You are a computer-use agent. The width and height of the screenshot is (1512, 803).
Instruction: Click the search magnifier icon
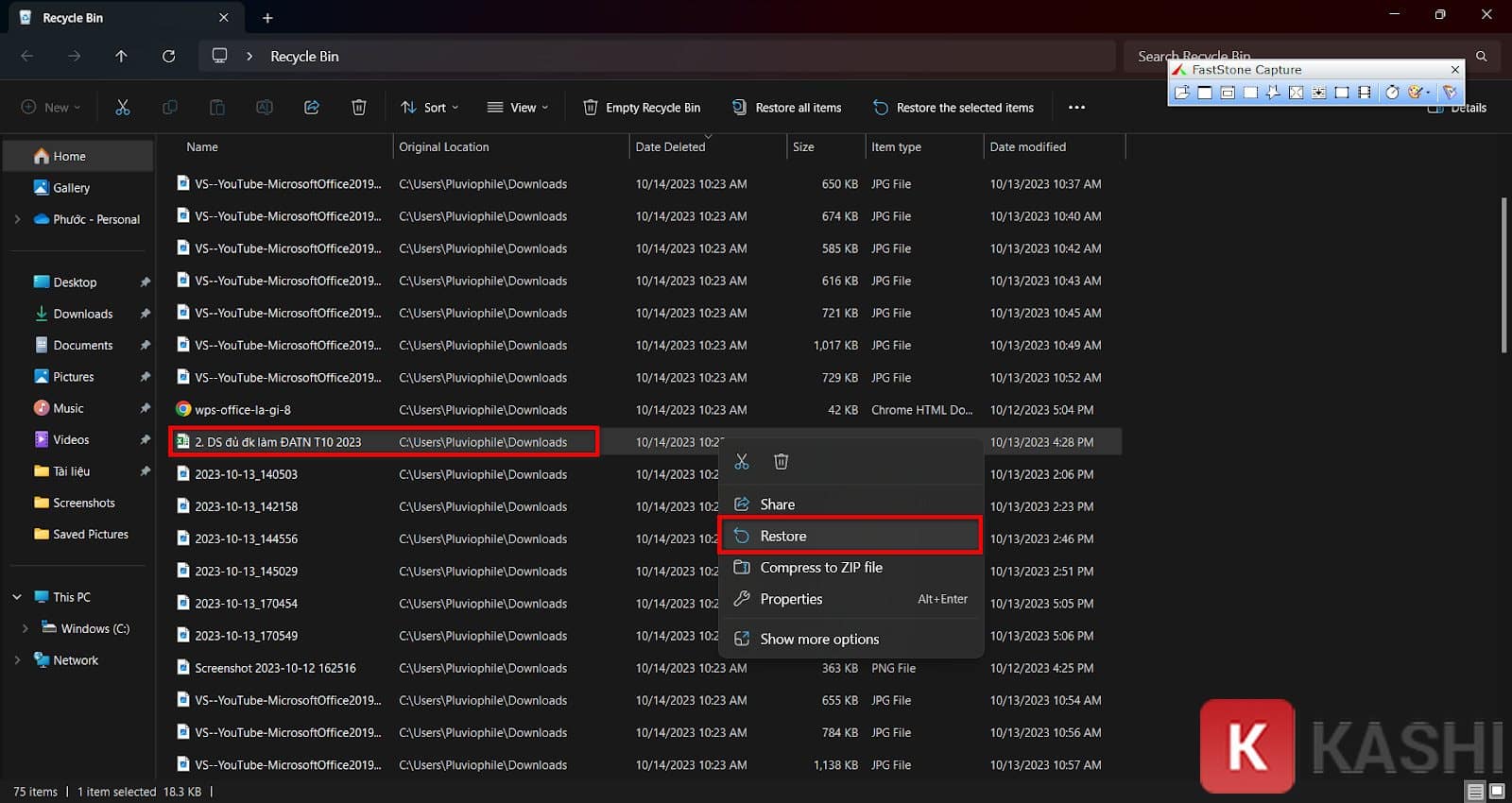(1481, 57)
